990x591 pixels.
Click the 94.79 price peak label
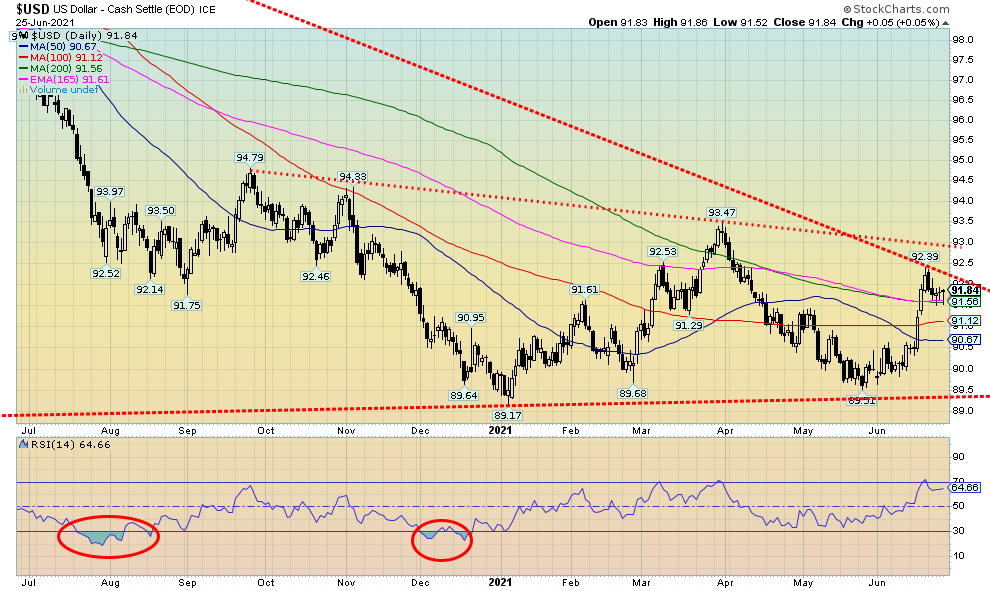pyautogui.click(x=249, y=158)
